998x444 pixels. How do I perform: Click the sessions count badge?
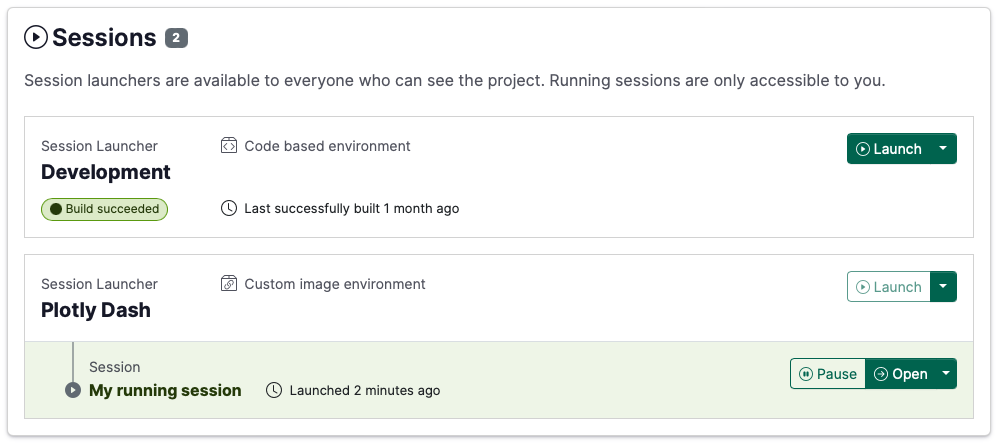pyautogui.click(x=176, y=38)
